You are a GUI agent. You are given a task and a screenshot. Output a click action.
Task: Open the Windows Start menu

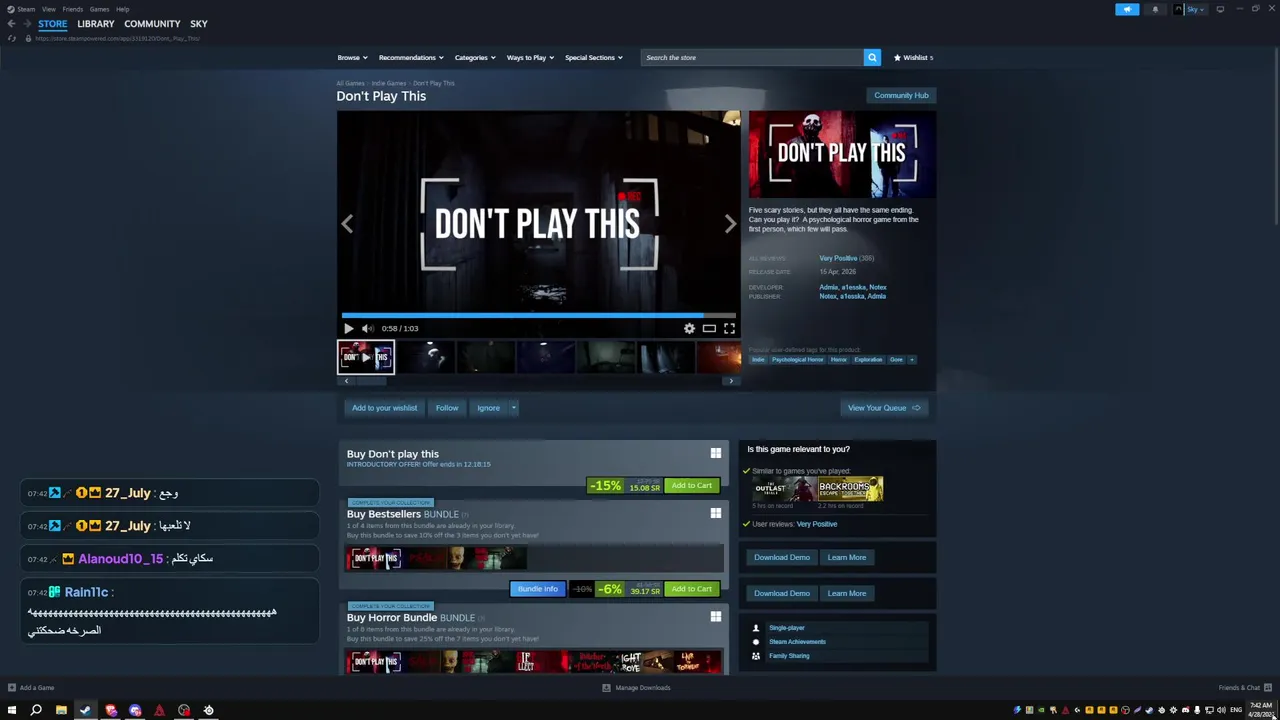12,710
